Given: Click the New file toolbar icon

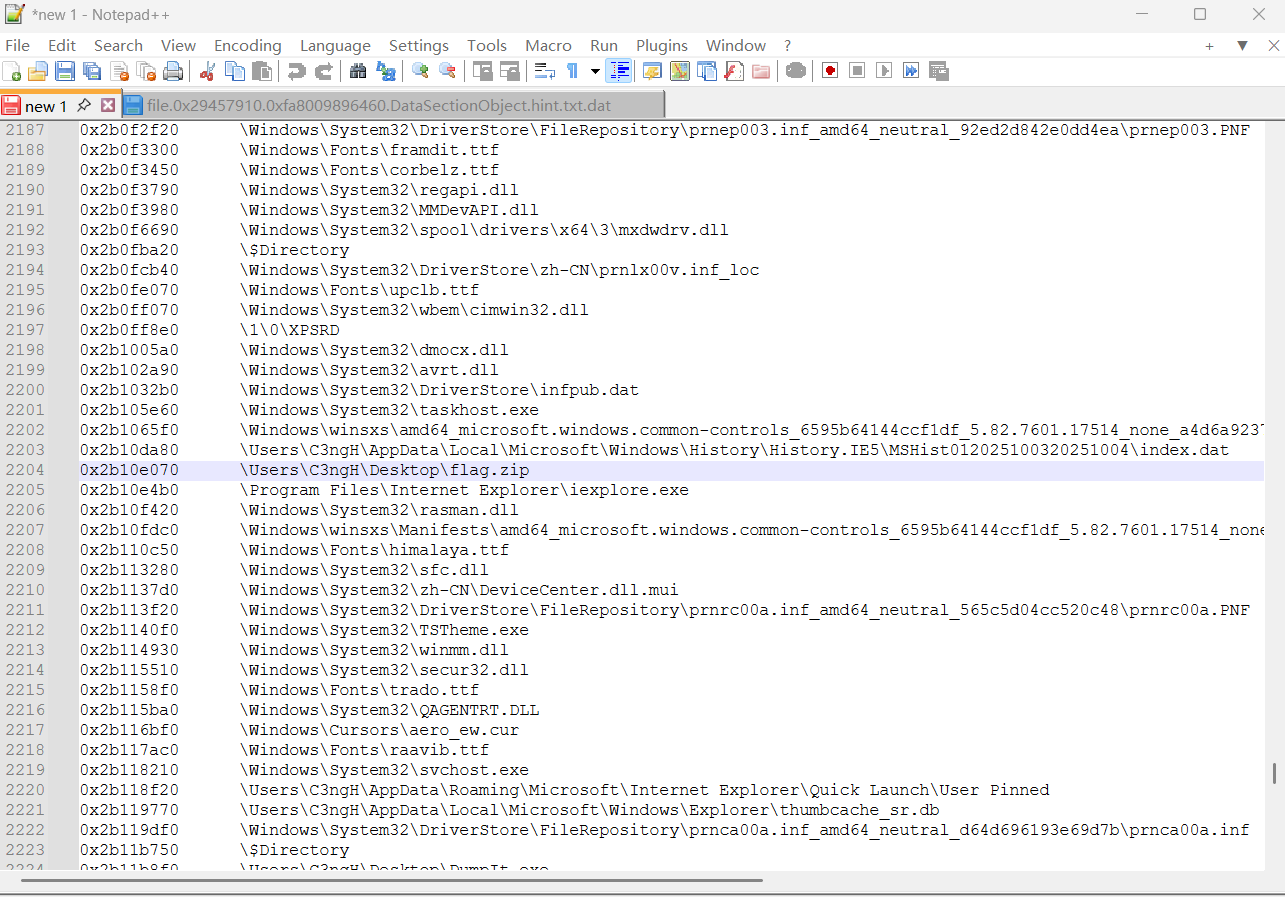Looking at the screenshot, I should 12,71.
